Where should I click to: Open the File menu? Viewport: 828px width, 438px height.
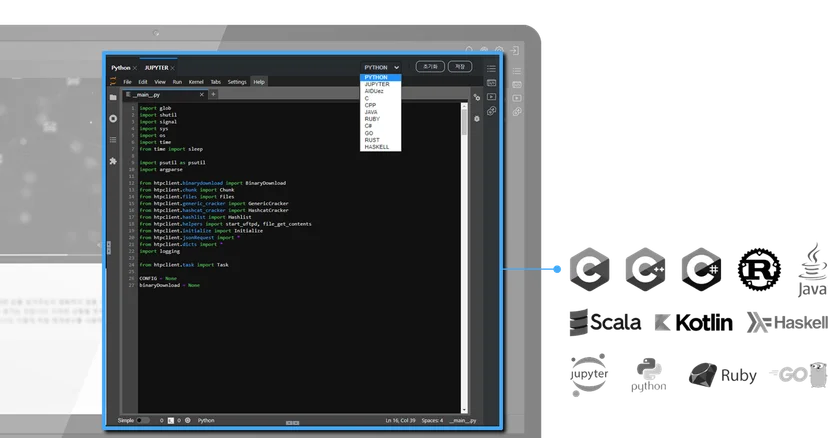(127, 82)
